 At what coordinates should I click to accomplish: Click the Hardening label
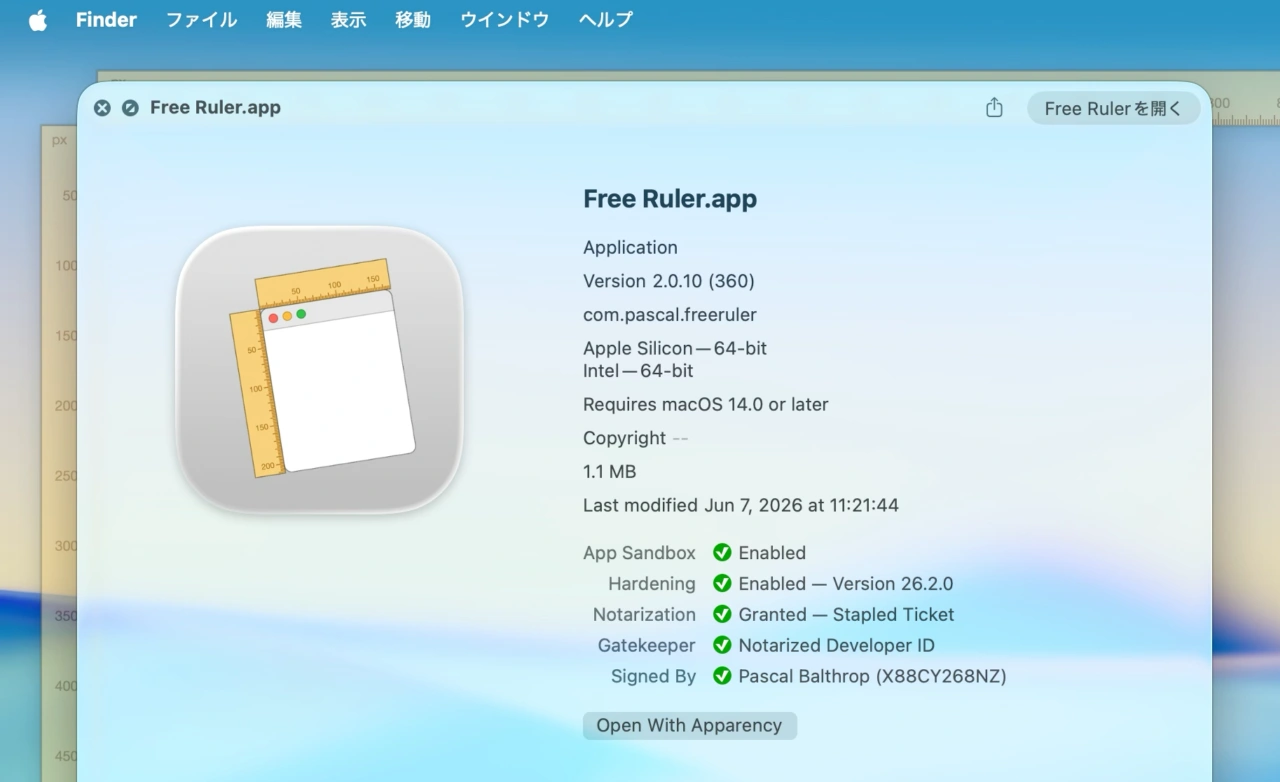pos(652,583)
